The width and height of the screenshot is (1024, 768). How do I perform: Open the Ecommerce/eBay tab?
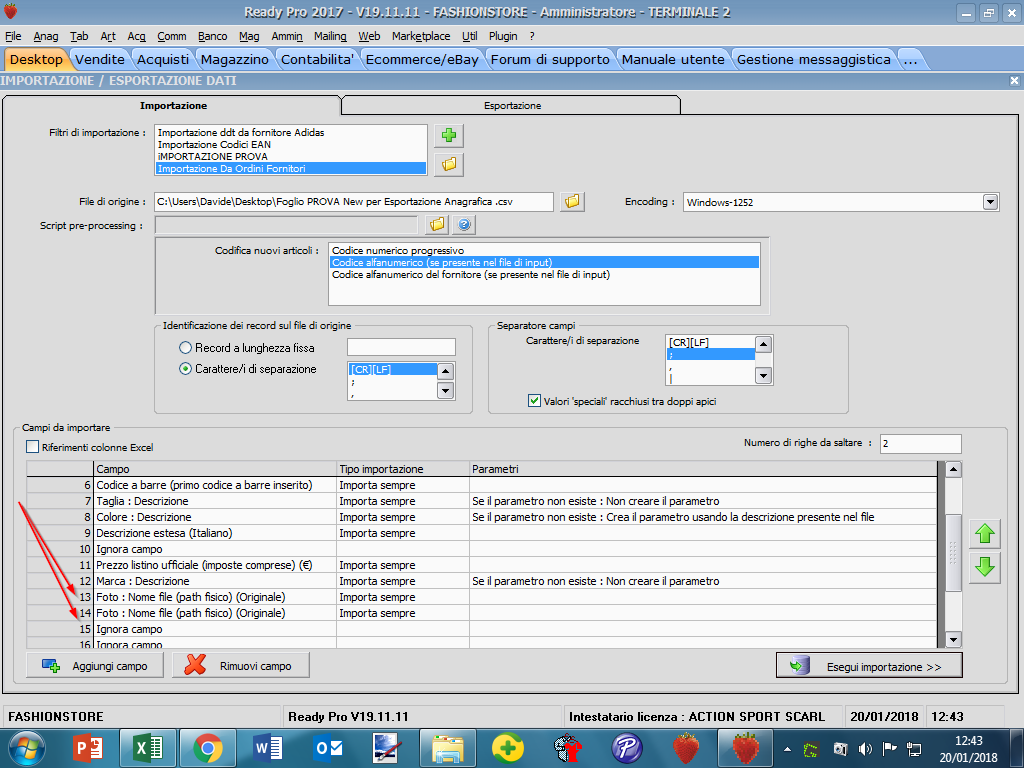(x=422, y=59)
